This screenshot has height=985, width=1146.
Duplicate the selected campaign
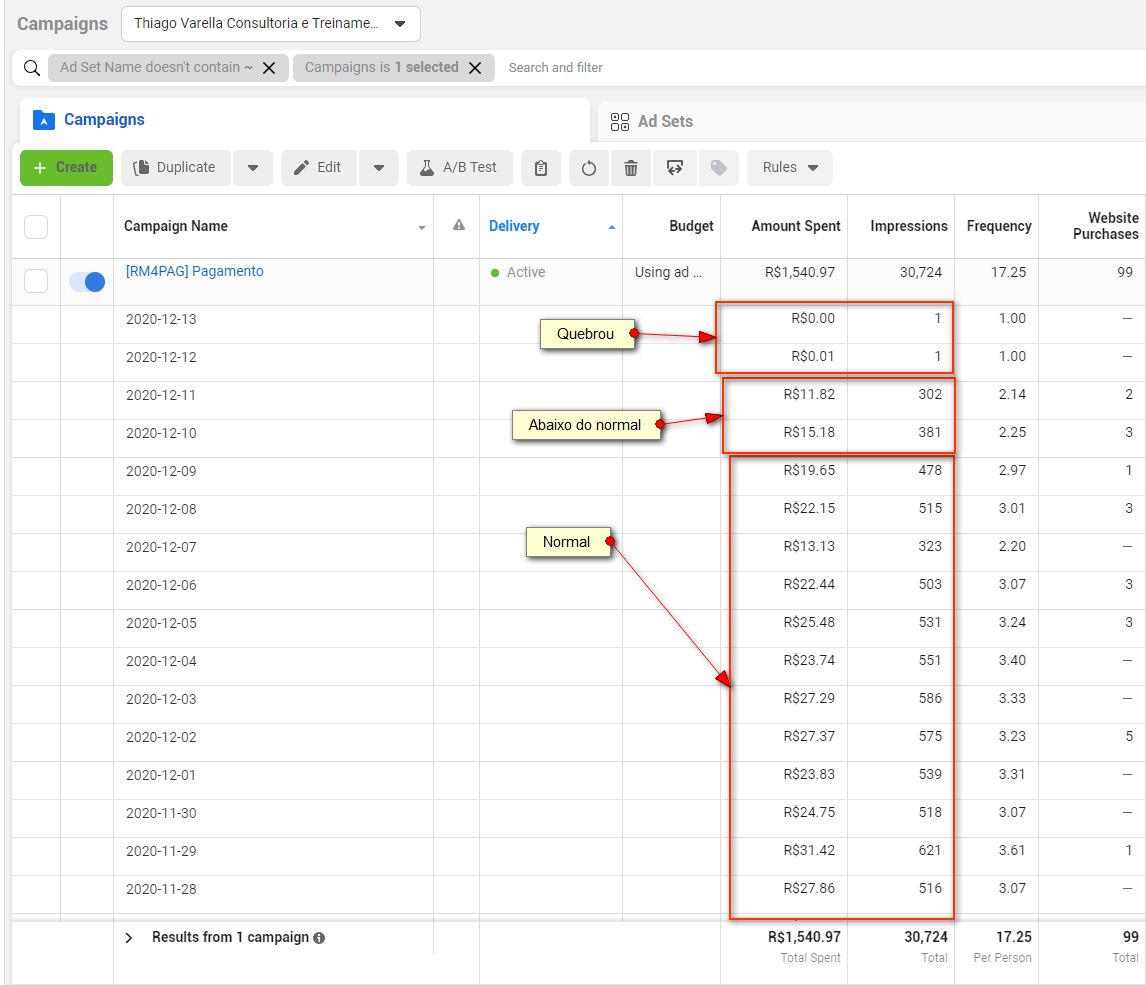coord(176,168)
